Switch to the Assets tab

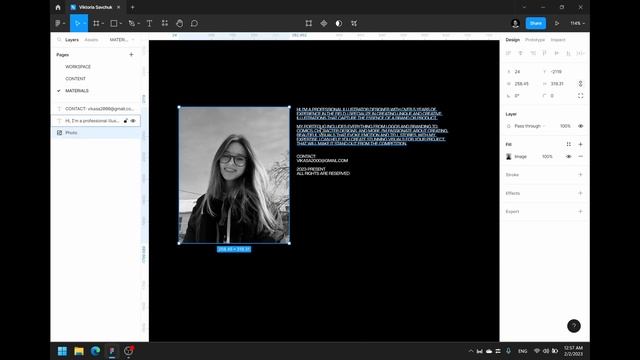(91, 40)
